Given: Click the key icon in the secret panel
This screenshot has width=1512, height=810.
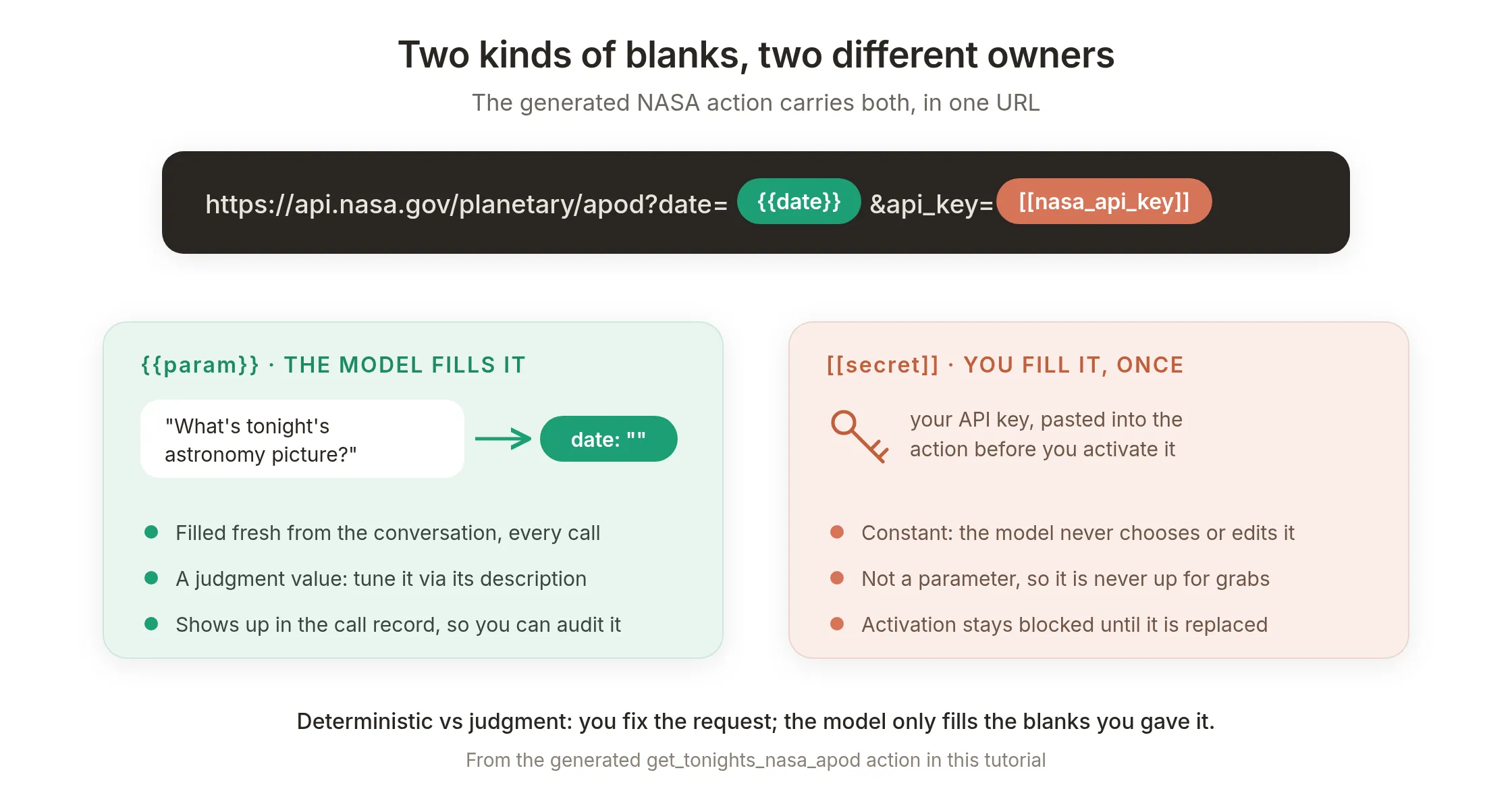Looking at the screenshot, I should [859, 437].
